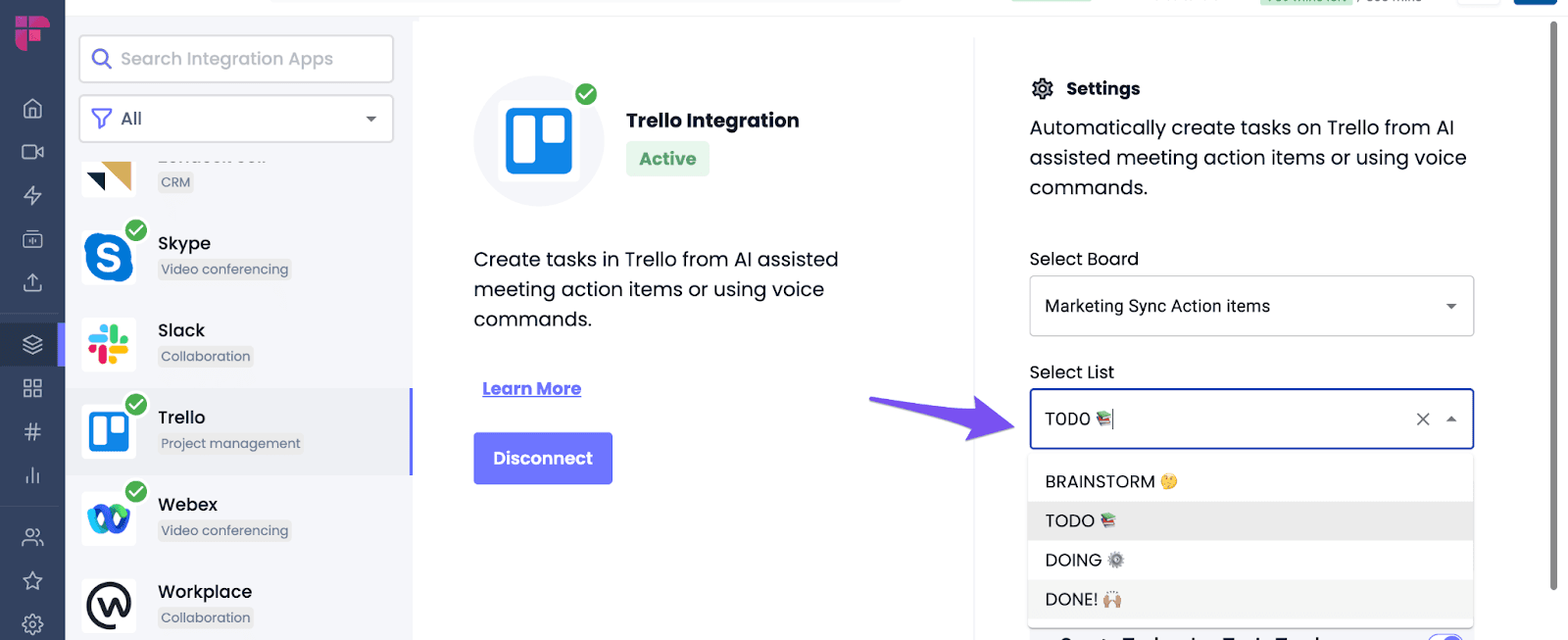
Task: Open the grid apps icon in sidebar
Action: (32, 388)
